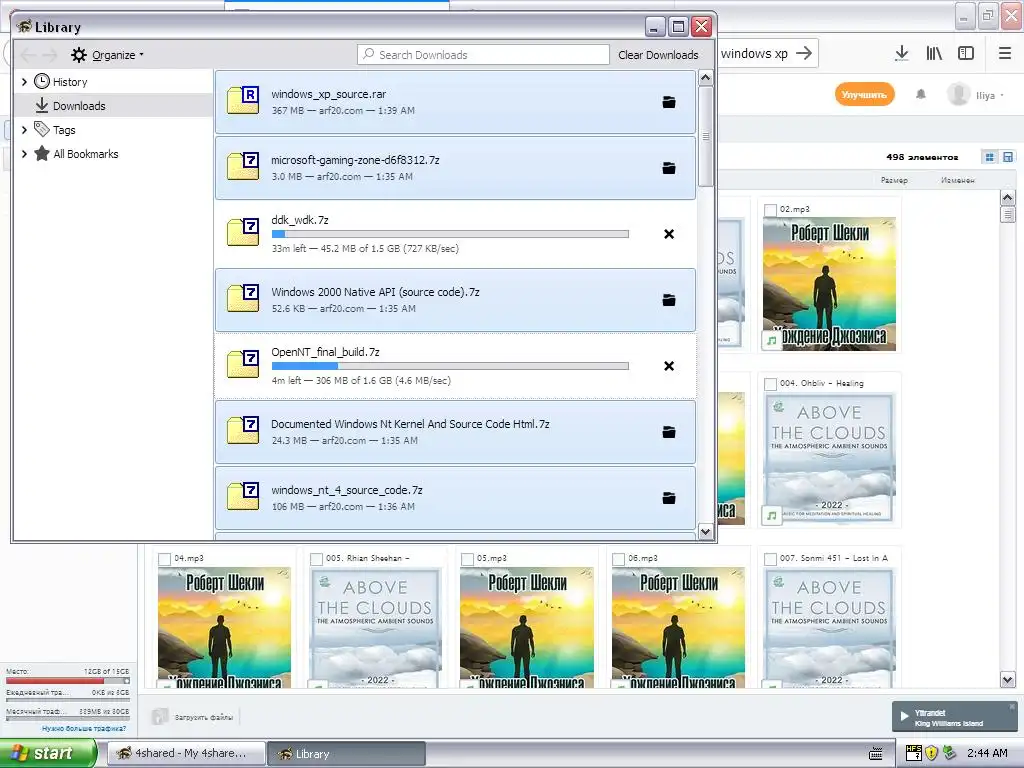1024x768 pixels.
Task: Check the 005. Rhian Sheehan checkbox
Action: [316, 559]
